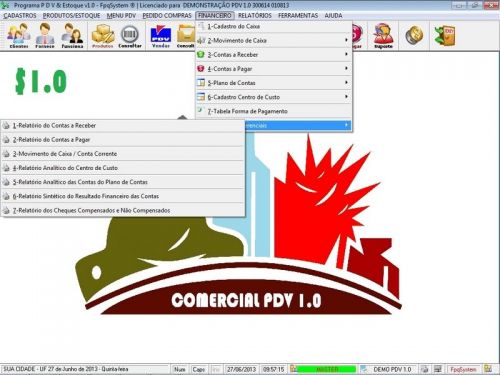Select 1-Cadastro do Caixa

point(274,26)
